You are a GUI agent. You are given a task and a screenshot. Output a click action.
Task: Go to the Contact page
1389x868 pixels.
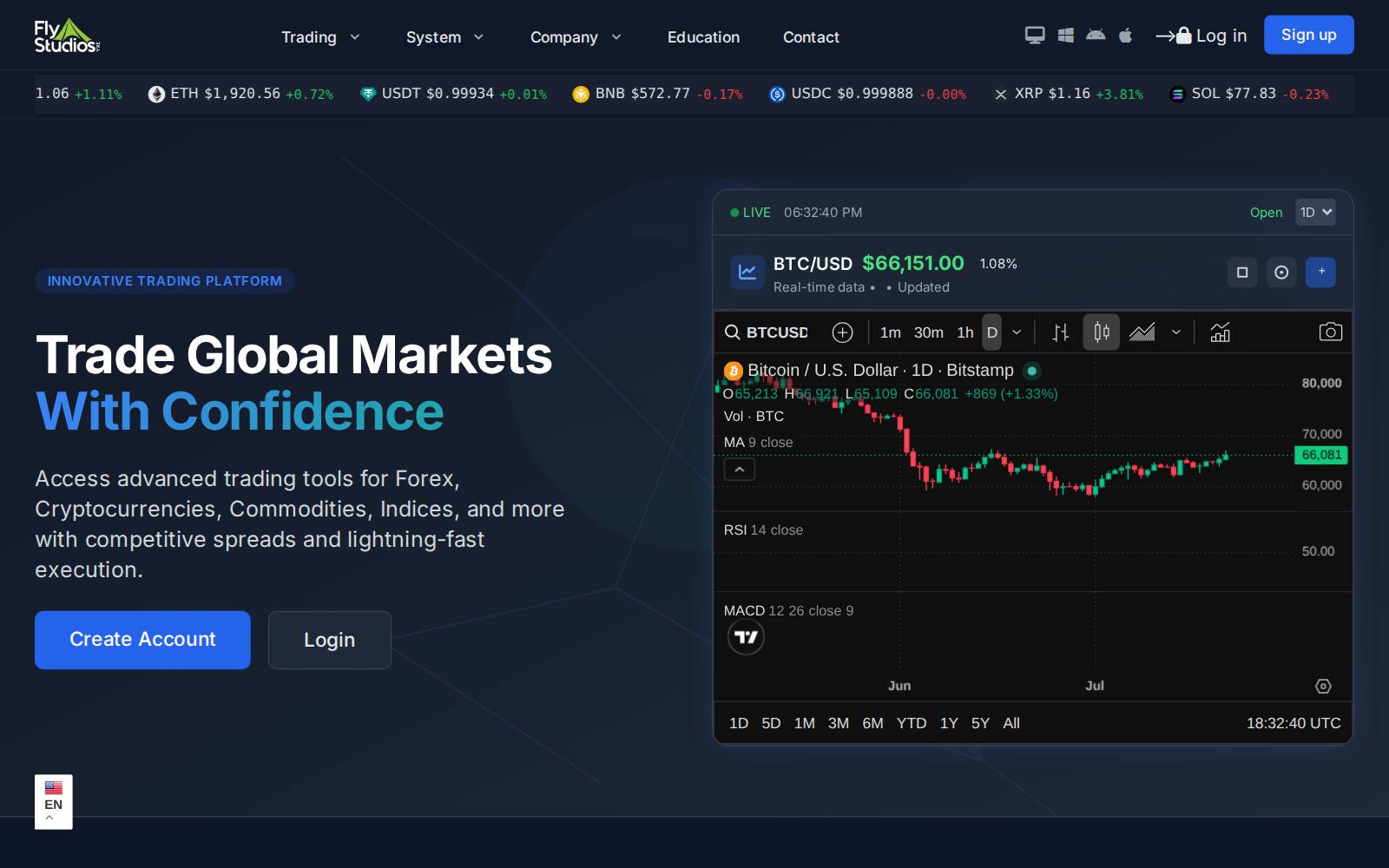811,36
